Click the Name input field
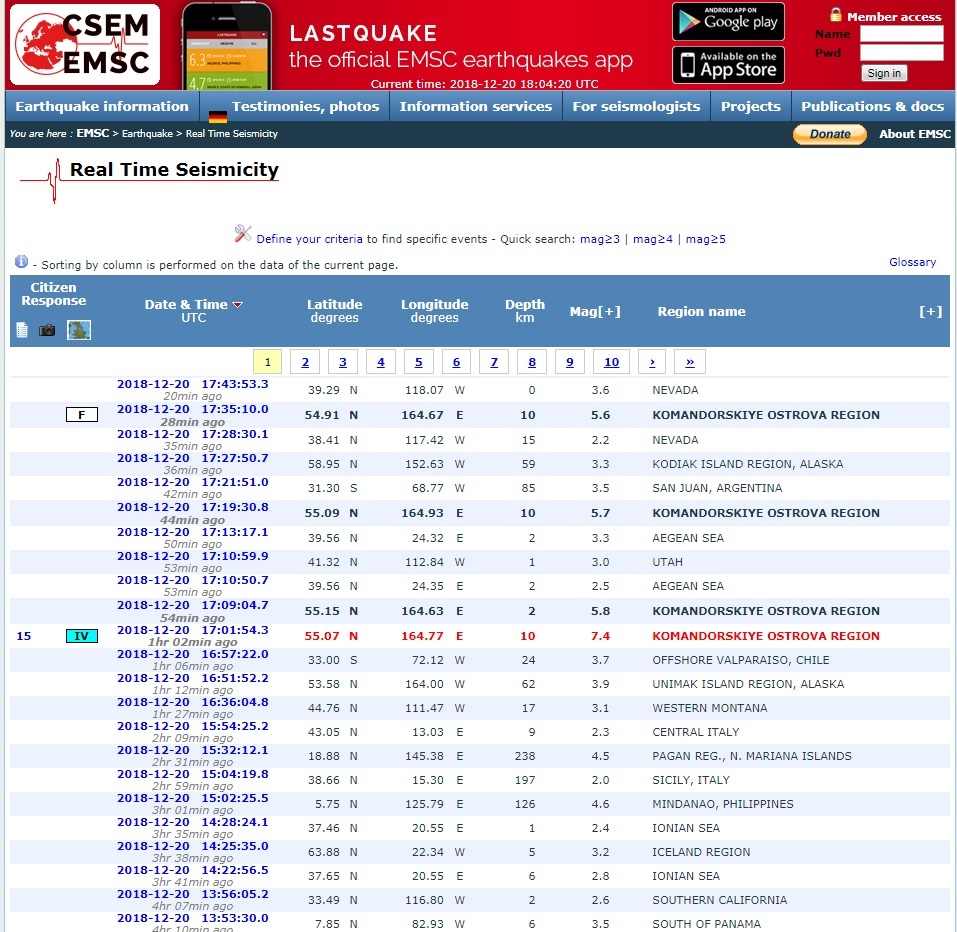 901,34
